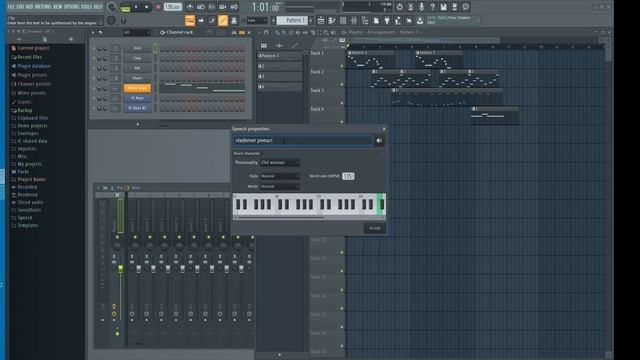The image size is (640, 360).
Task: Open the view playlist toolbar icon
Action: pyautogui.click(x=321, y=20)
